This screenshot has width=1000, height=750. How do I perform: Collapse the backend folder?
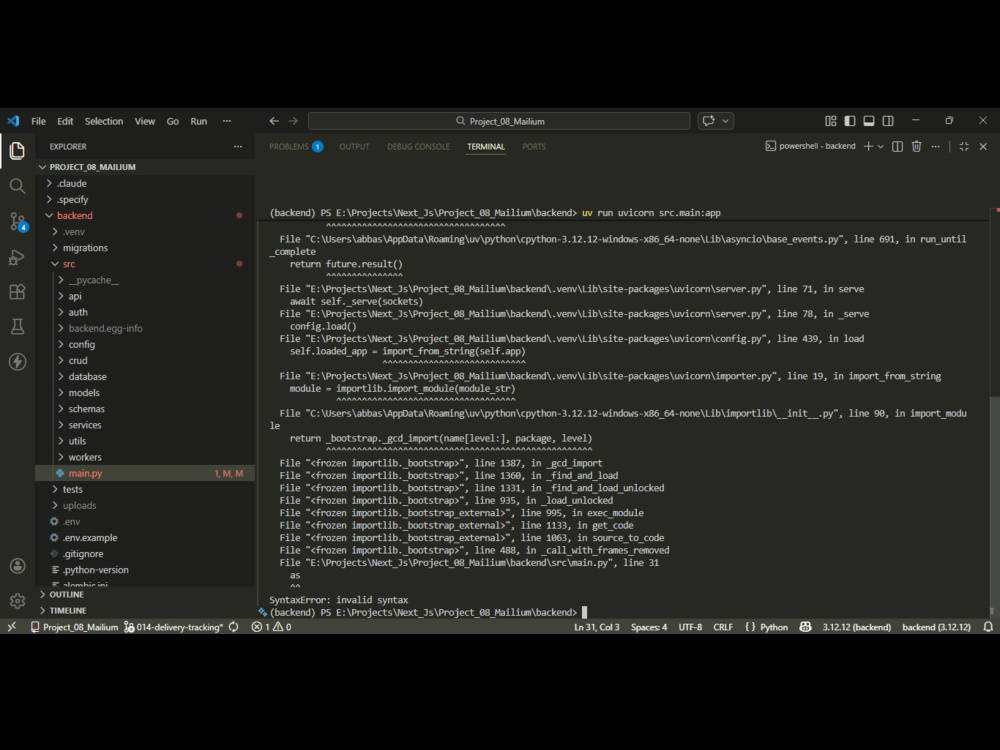145,216
